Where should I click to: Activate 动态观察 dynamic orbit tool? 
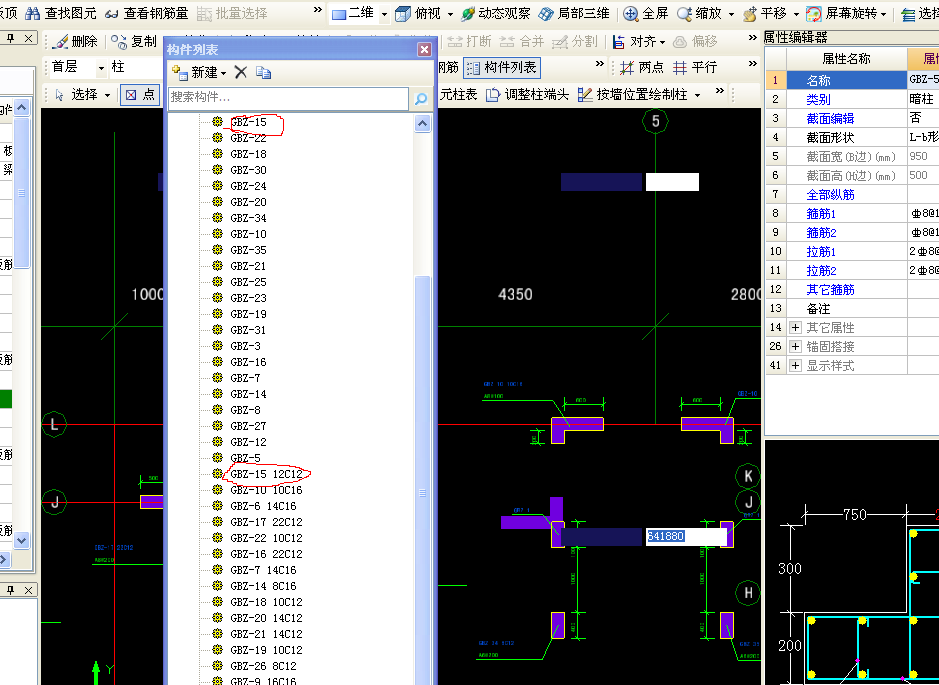click(495, 13)
